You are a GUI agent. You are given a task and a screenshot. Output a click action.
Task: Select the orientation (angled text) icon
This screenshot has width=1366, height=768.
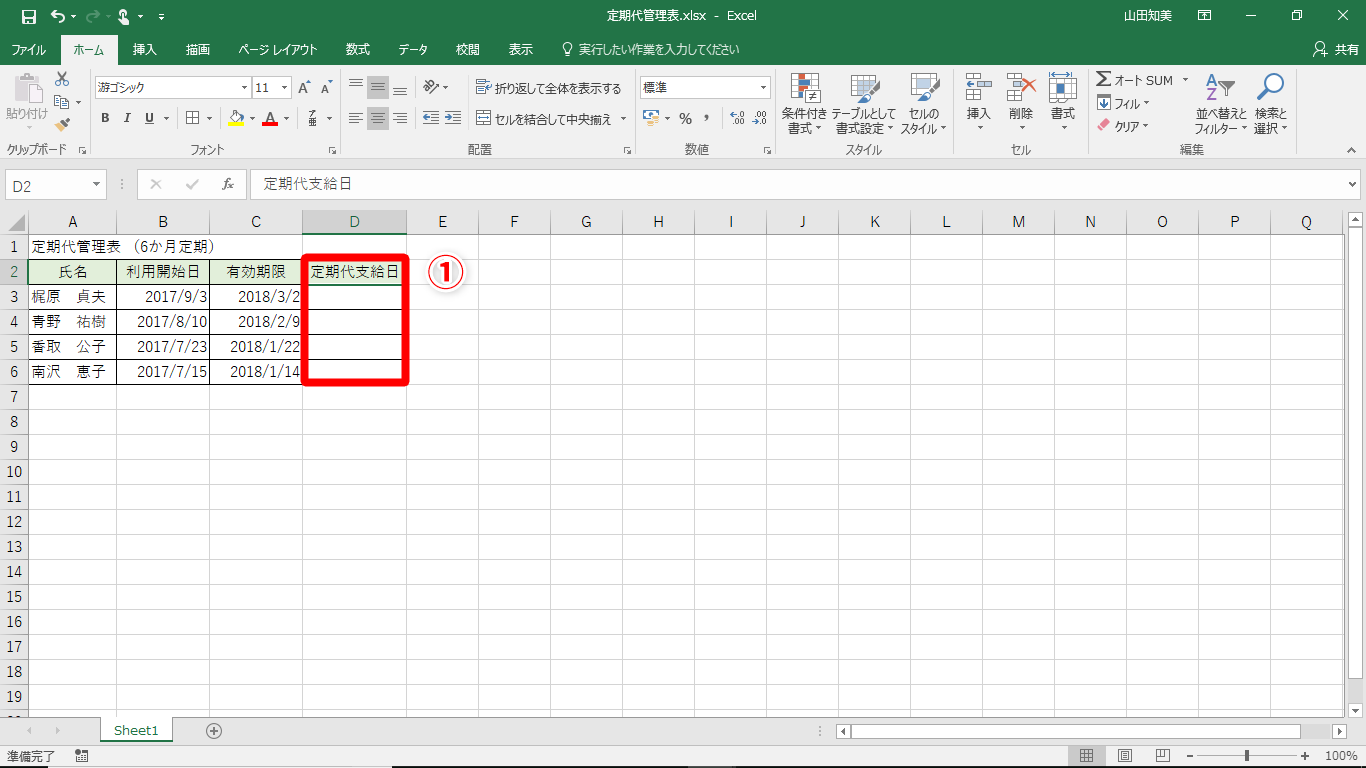point(431,87)
